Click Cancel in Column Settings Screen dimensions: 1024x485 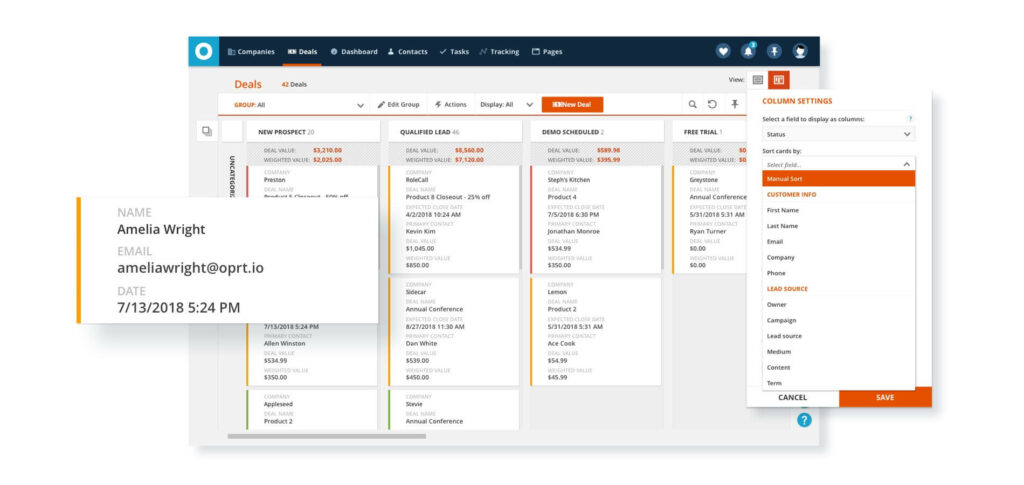click(793, 398)
